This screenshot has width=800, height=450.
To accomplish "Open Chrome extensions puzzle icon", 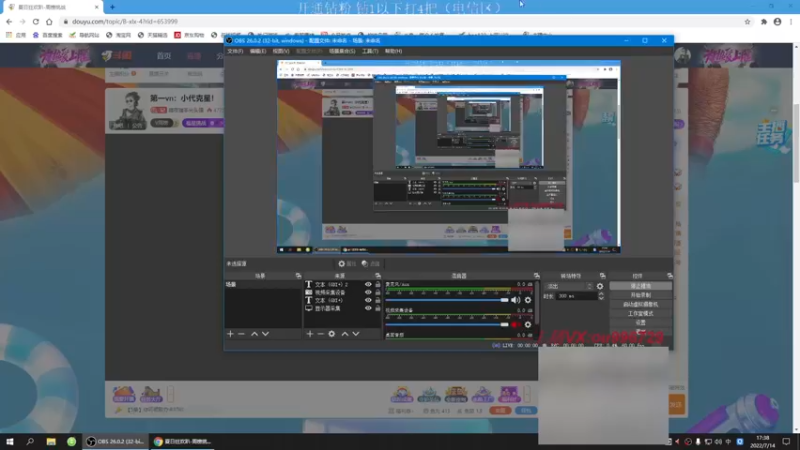I will point(764,21).
